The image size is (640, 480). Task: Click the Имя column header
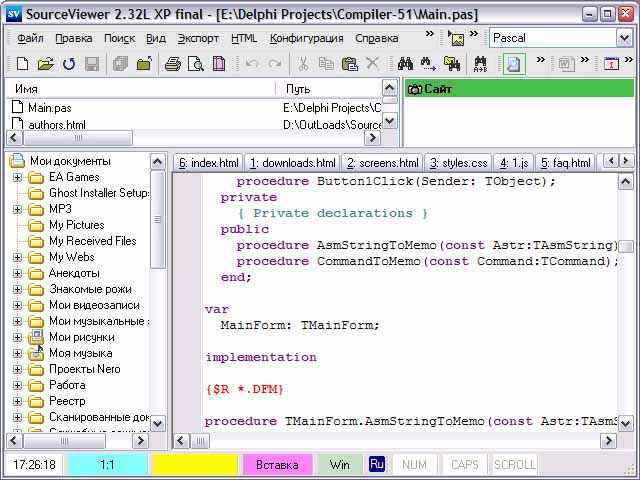tap(140, 89)
